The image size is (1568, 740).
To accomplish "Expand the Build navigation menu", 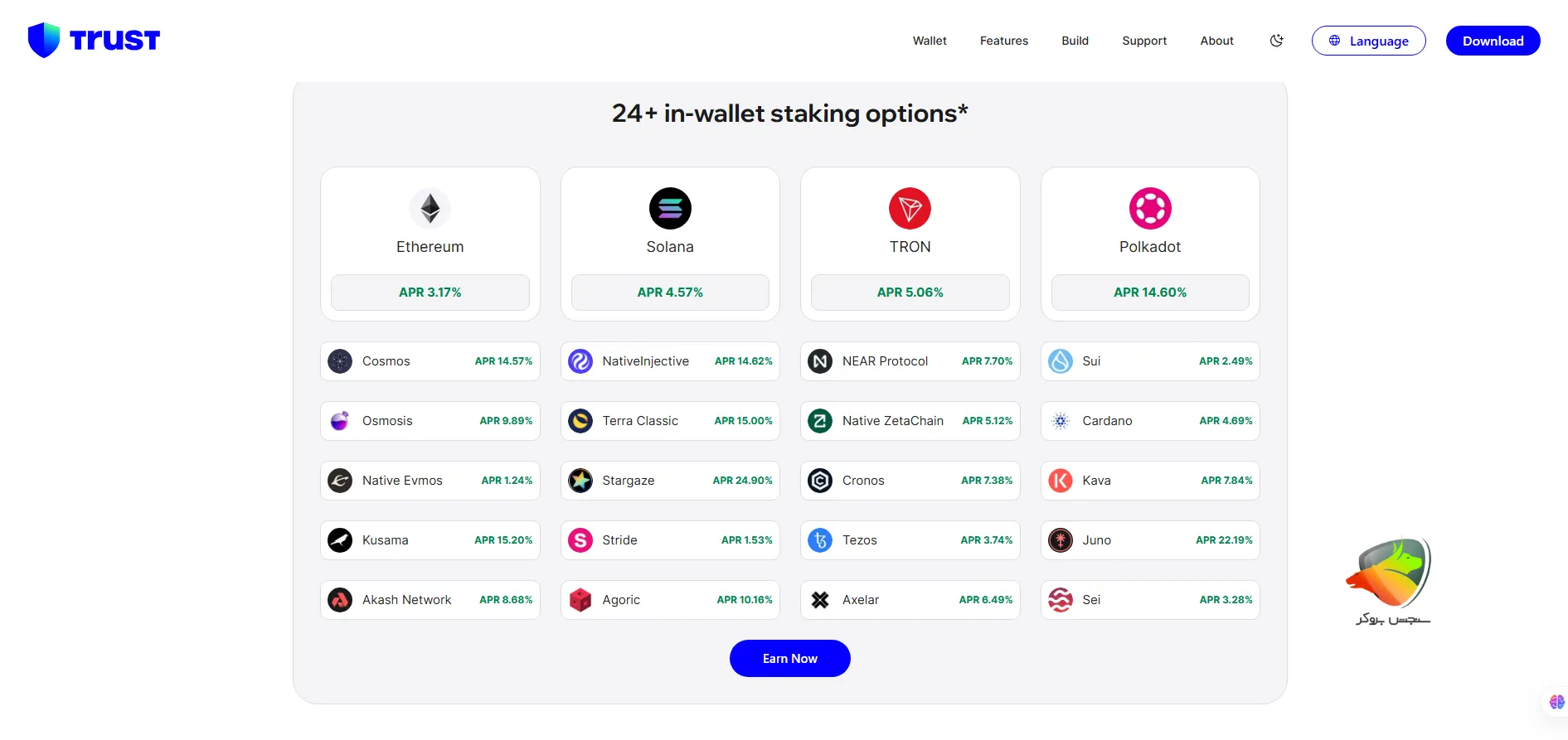I will click(1075, 41).
